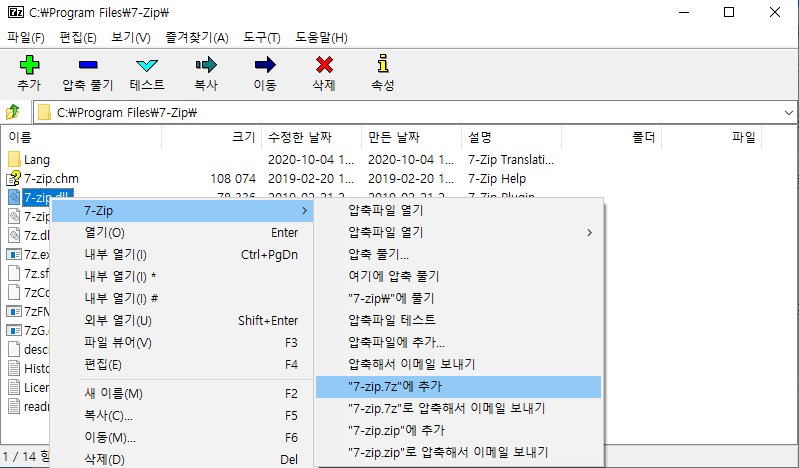Open the 즐겨찾기(A) menu
This screenshot has height=468, width=799.
(x=197, y=37)
